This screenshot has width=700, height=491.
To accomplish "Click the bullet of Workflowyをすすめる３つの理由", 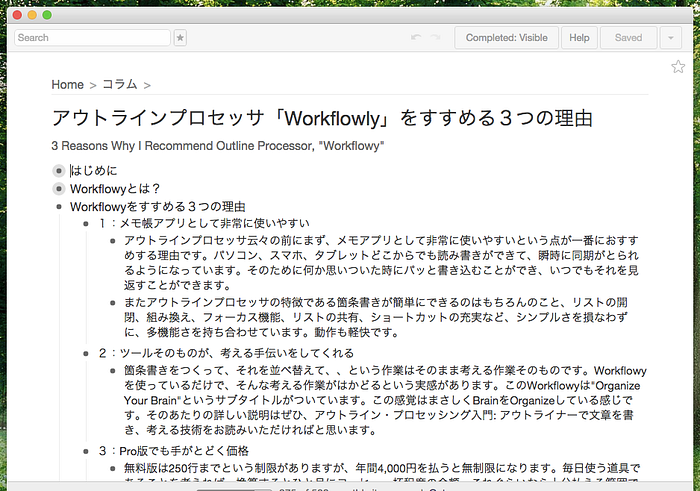I will click(59, 207).
